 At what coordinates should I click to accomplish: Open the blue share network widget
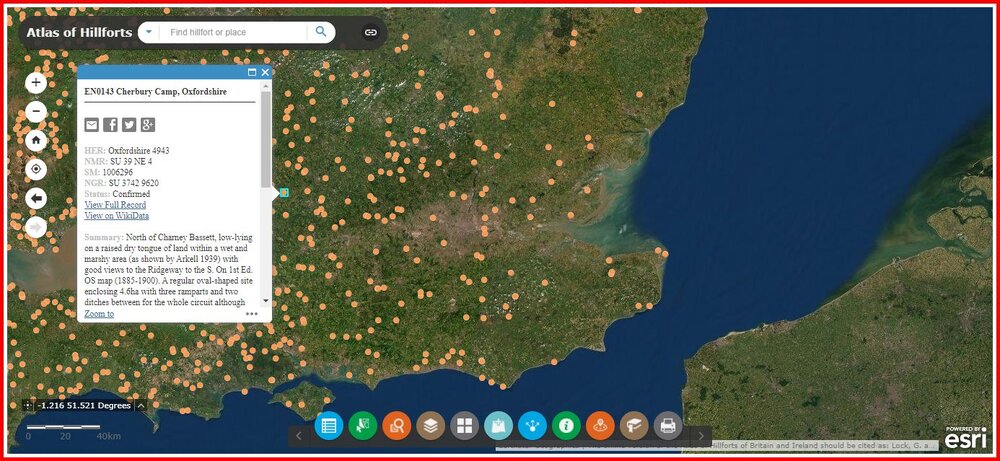533,425
